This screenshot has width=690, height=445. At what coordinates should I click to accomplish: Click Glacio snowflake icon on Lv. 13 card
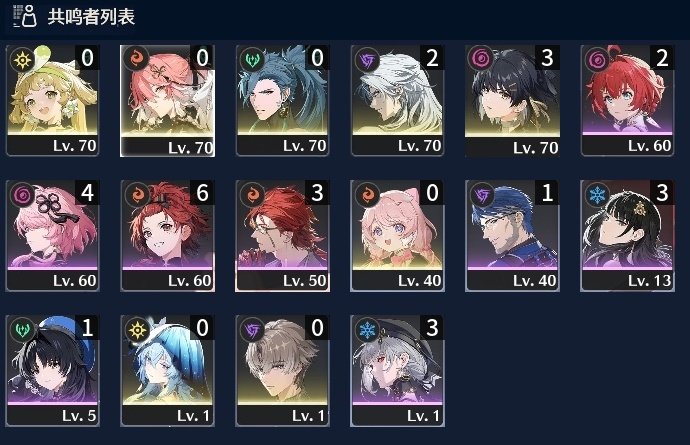[x=597, y=194]
